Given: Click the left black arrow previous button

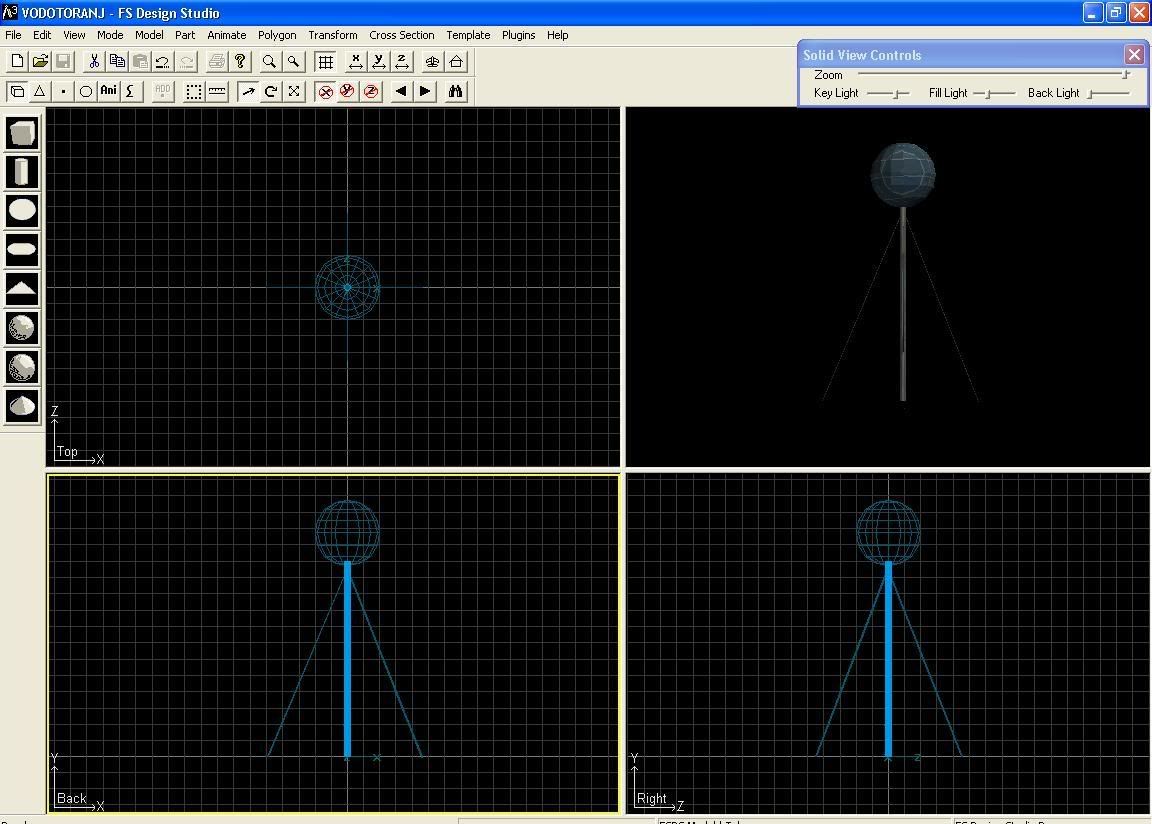Looking at the screenshot, I should tap(401, 91).
